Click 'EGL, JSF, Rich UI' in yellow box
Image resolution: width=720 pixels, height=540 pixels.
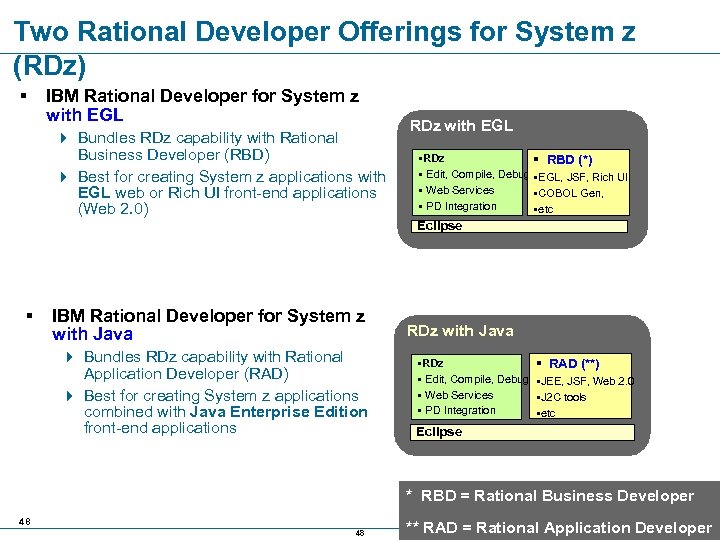(581, 177)
